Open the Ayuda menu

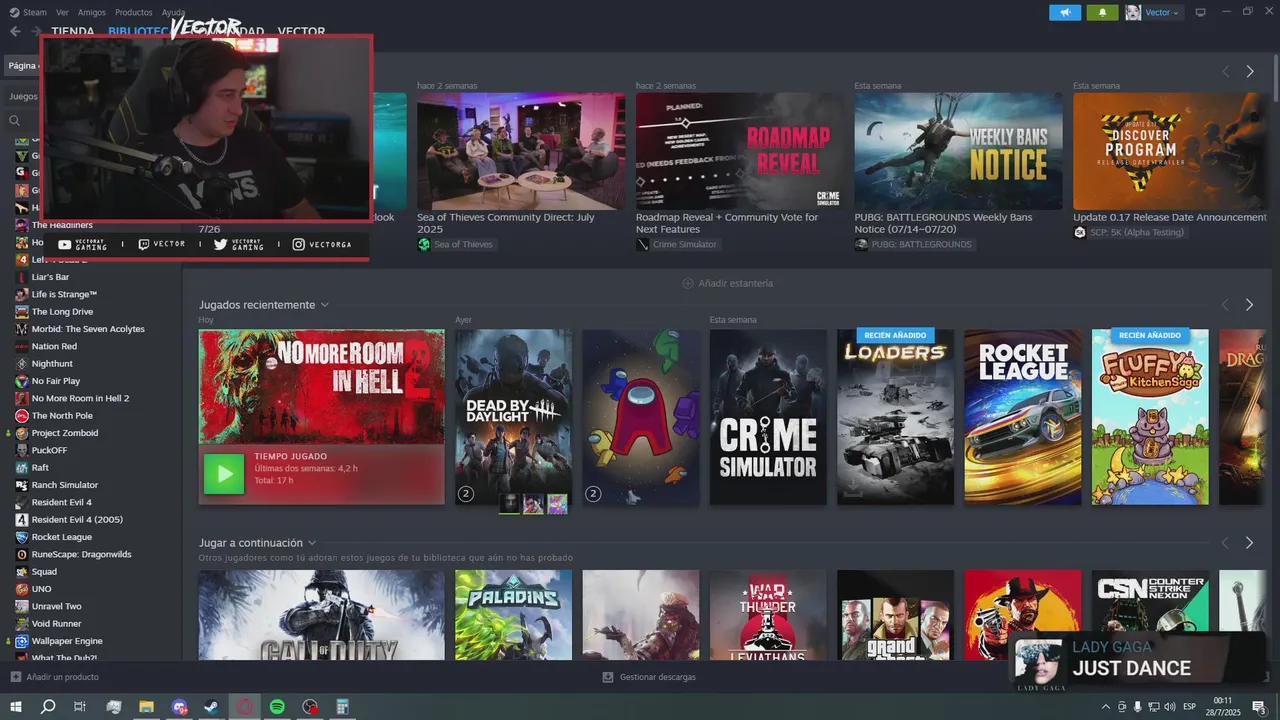click(x=173, y=12)
